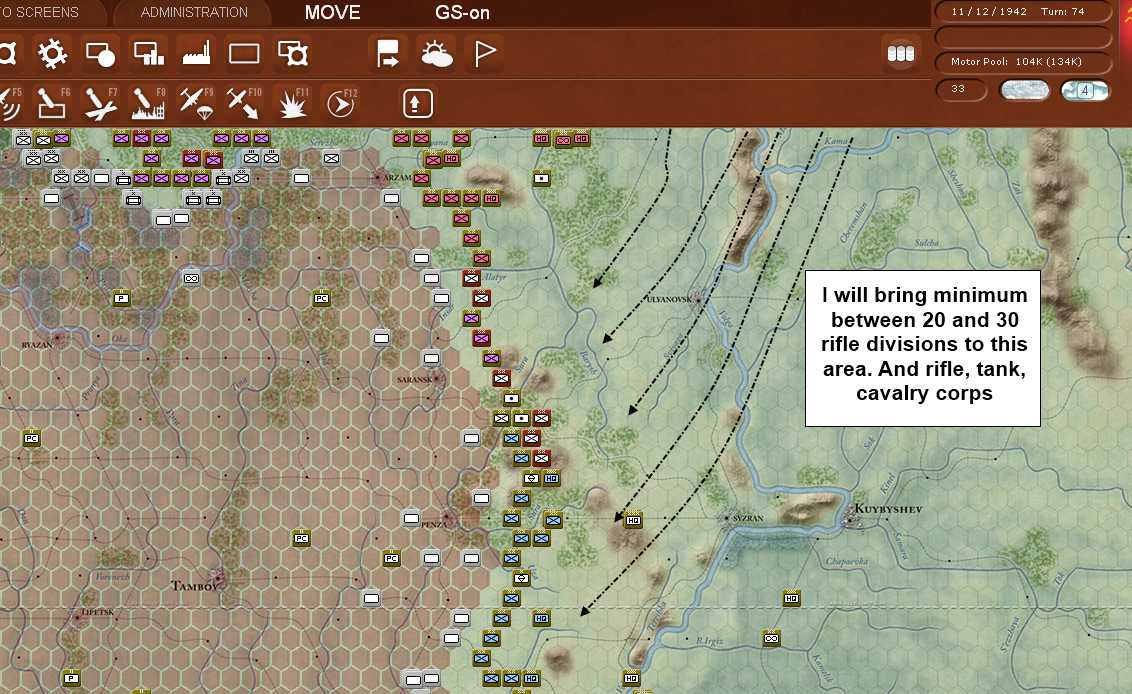Select the F11 explosion mode icon
The width and height of the screenshot is (1132, 694).
[x=292, y=103]
